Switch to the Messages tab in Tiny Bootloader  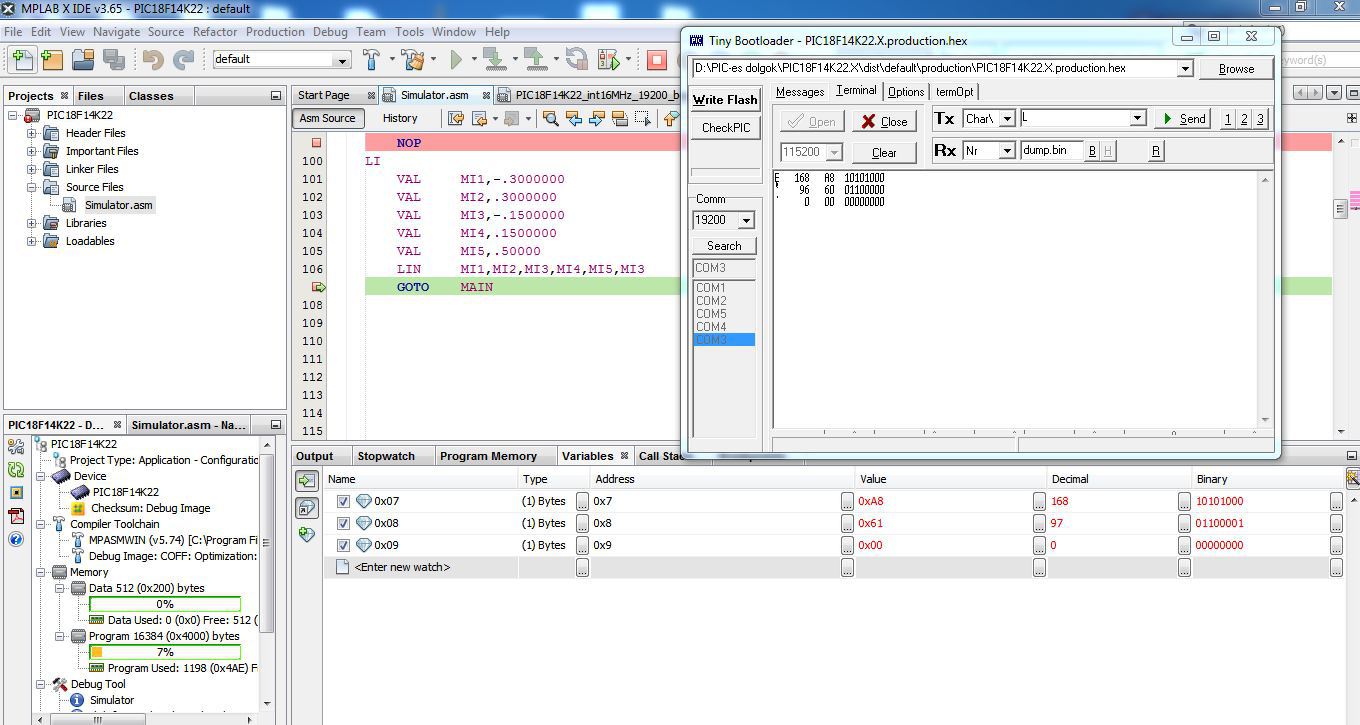pyautogui.click(x=800, y=92)
